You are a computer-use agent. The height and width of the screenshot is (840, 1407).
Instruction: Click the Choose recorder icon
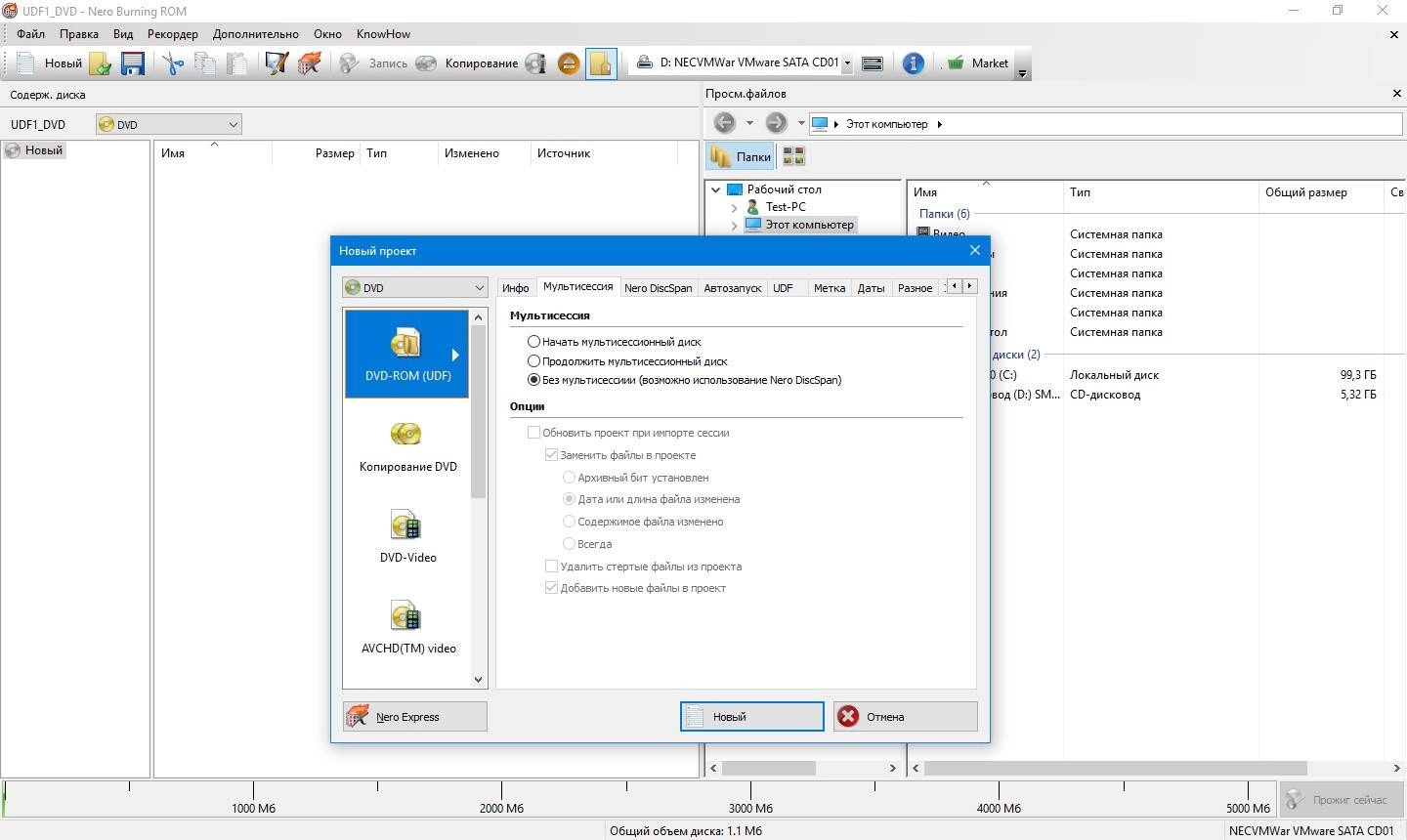pos(873,63)
